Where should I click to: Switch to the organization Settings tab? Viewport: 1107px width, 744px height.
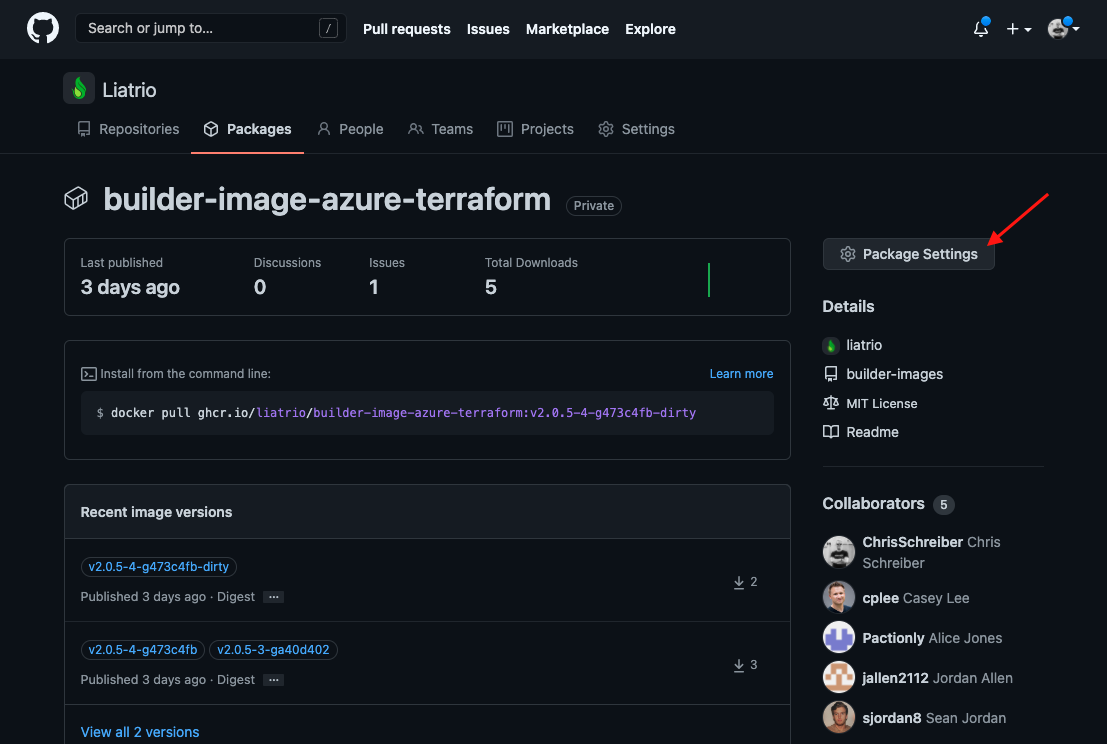(636, 129)
